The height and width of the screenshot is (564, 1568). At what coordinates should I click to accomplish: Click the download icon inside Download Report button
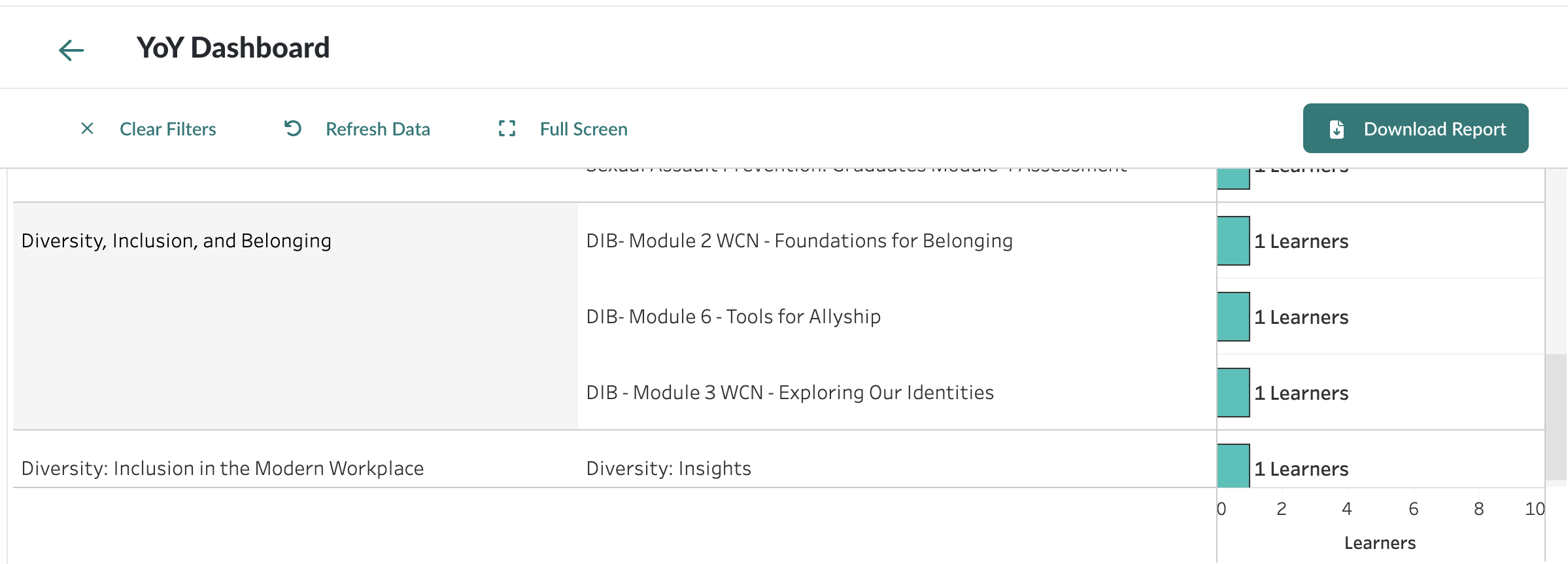(x=1337, y=128)
